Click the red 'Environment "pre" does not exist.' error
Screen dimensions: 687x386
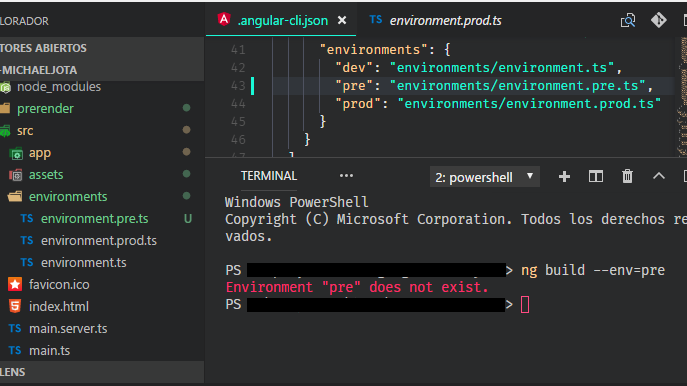357,287
